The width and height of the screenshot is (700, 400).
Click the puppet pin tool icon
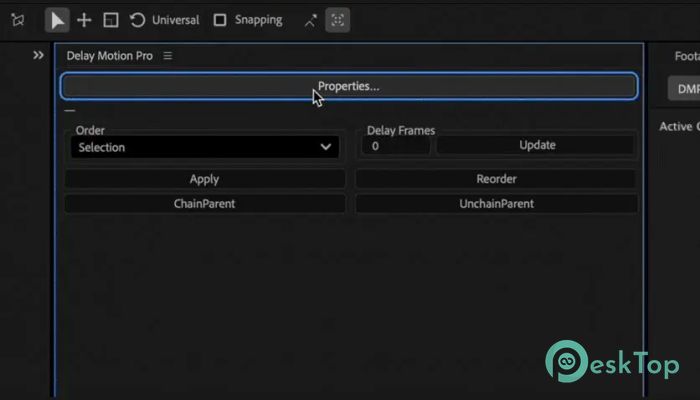[x=18, y=20]
